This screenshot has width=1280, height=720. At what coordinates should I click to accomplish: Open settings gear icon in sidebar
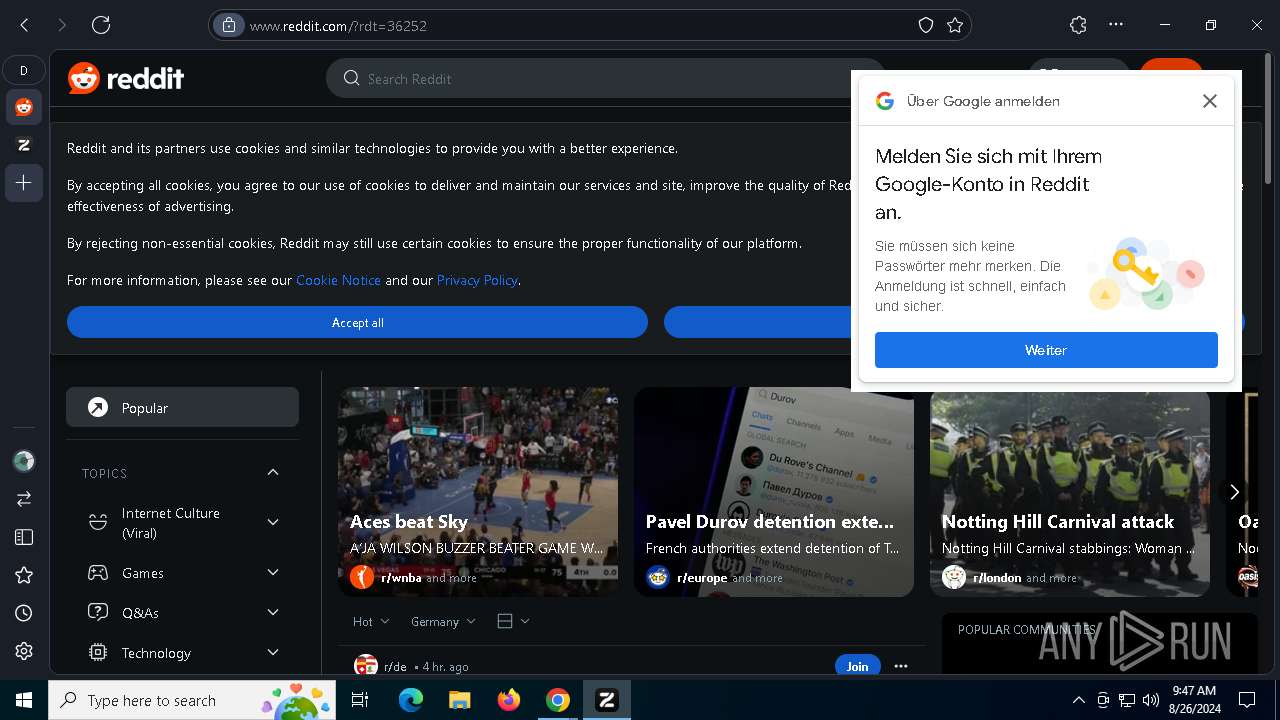(24, 651)
